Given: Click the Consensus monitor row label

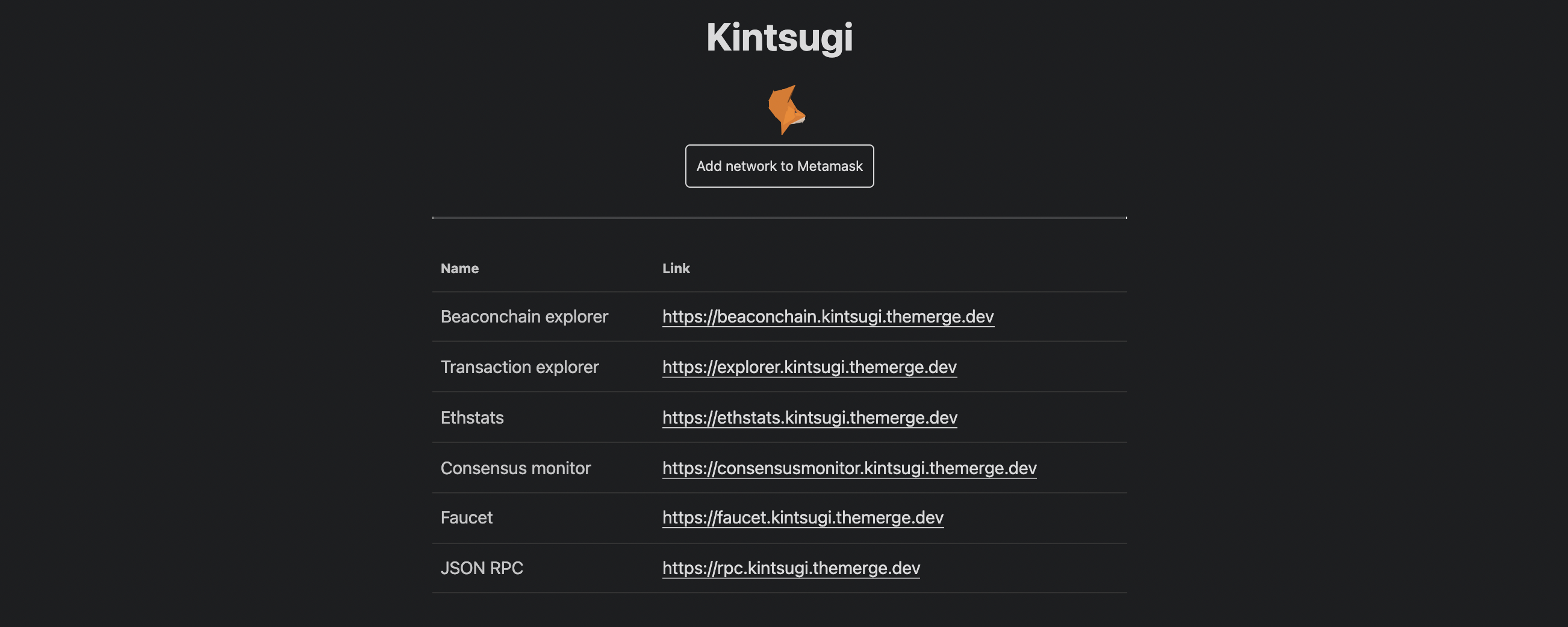Looking at the screenshot, I should point(515,468).
